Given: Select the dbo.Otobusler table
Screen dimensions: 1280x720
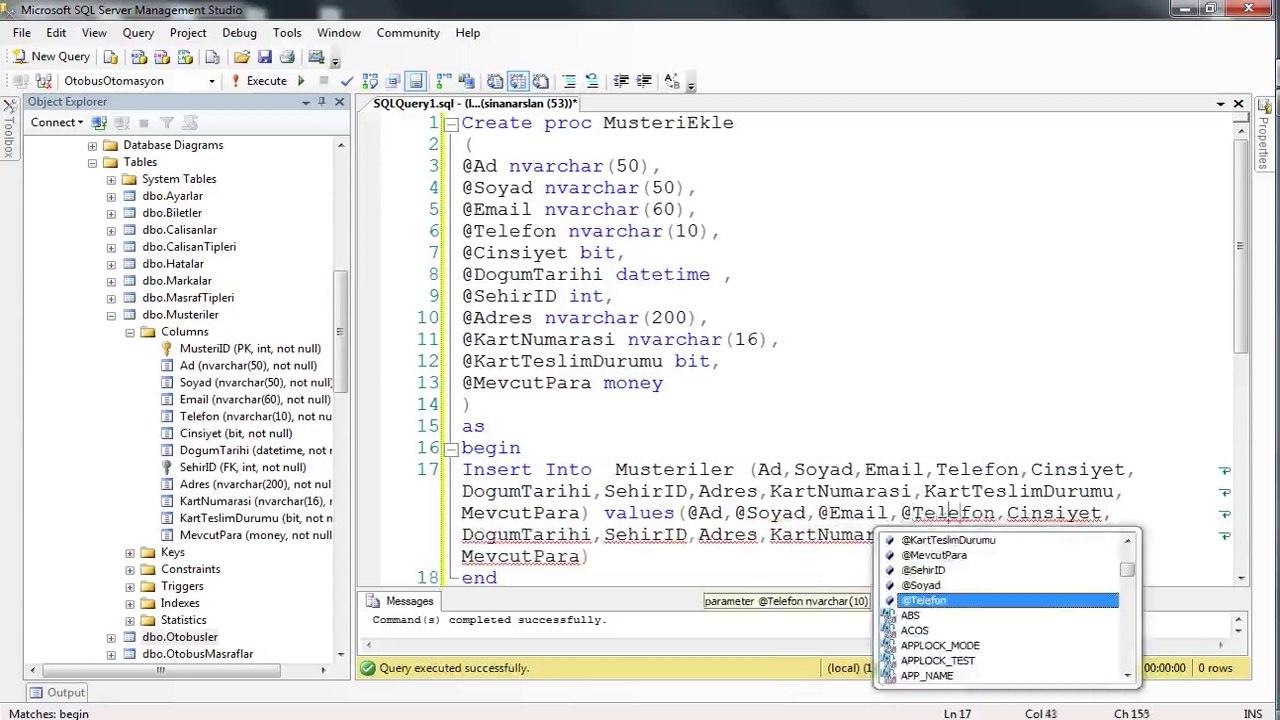Looking at the screenshot, I should [179, 637].
